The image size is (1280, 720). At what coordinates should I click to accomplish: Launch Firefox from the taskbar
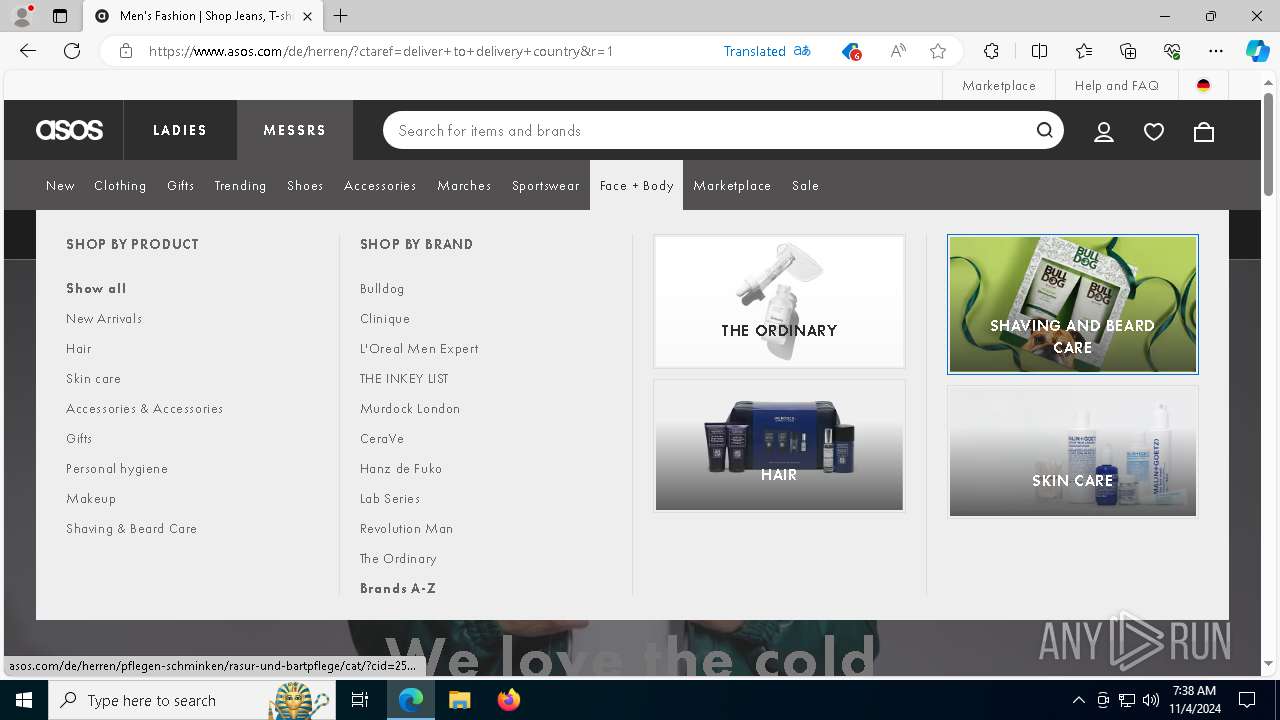point(509,700)
